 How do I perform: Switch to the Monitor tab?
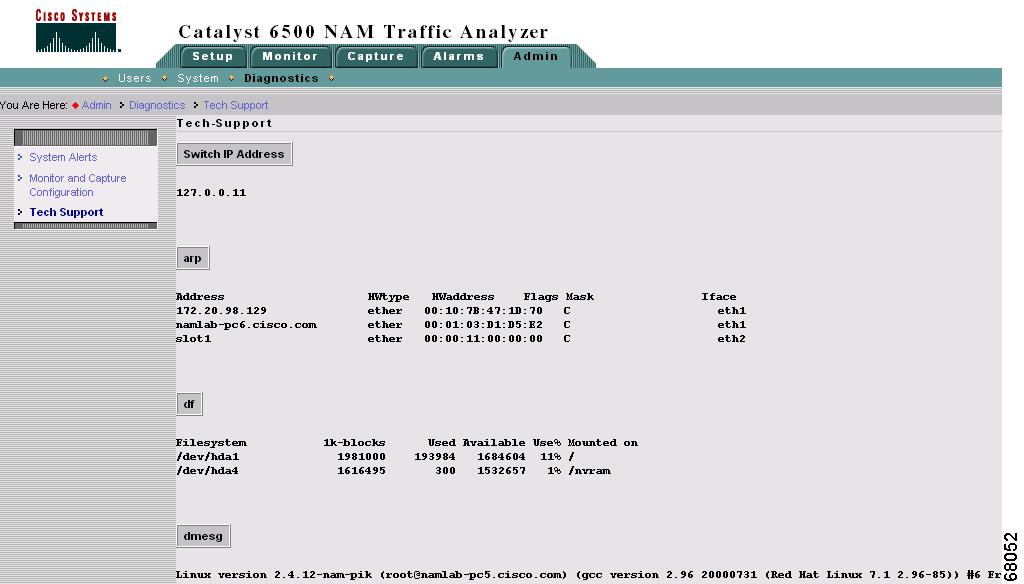pos(291,57)
